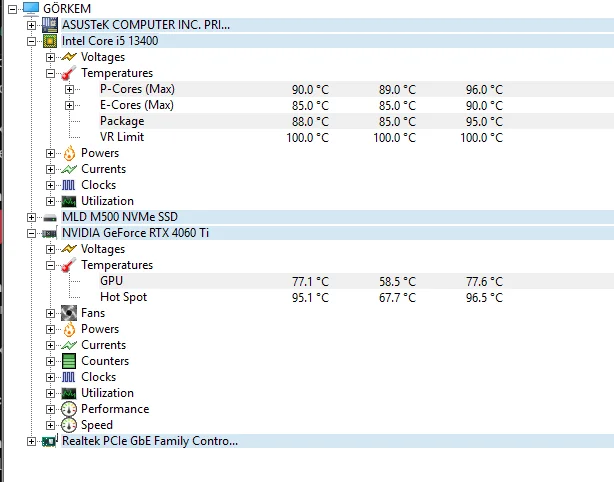Click the Hot Spot 95.1 °C value
614x482 pixels.
coord(310,298)
